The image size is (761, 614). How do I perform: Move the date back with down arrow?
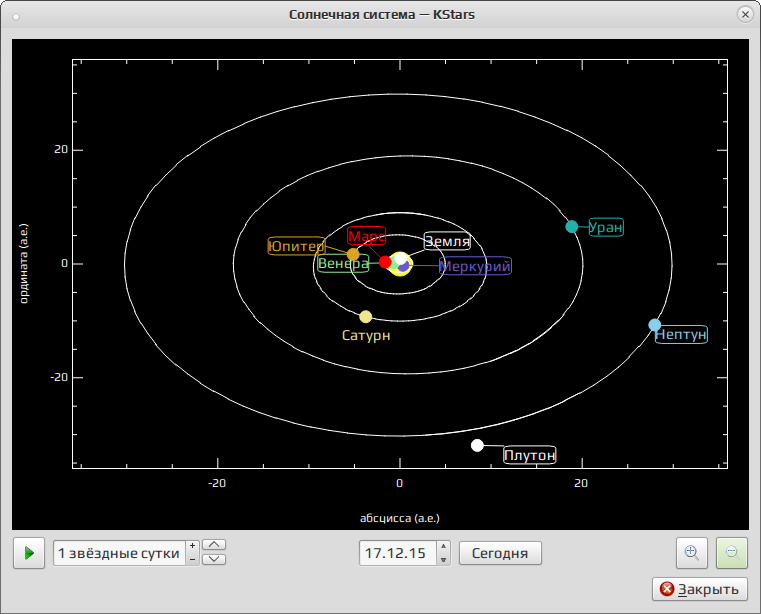(443, 560)
